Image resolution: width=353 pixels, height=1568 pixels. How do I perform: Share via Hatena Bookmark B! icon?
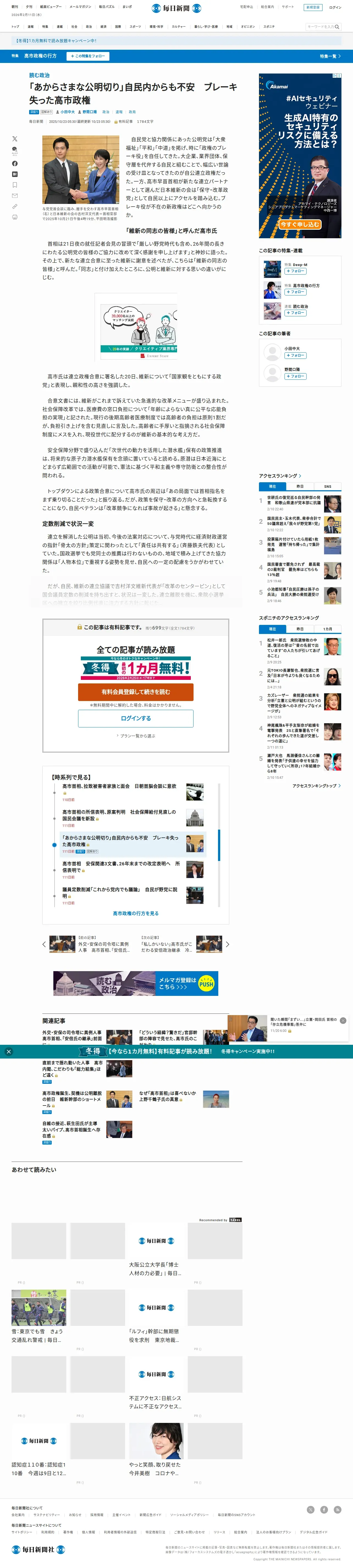pos(15,174)
